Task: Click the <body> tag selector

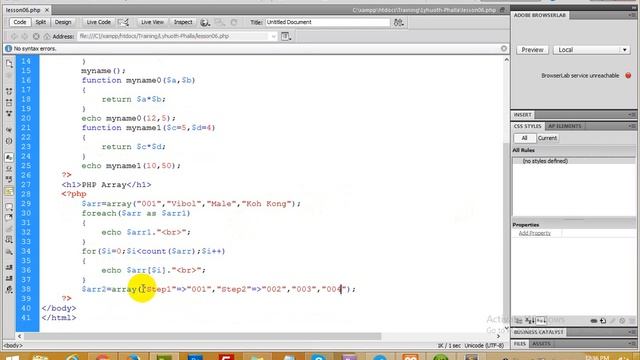Action: pyautogui.click(x=13, y=346)
